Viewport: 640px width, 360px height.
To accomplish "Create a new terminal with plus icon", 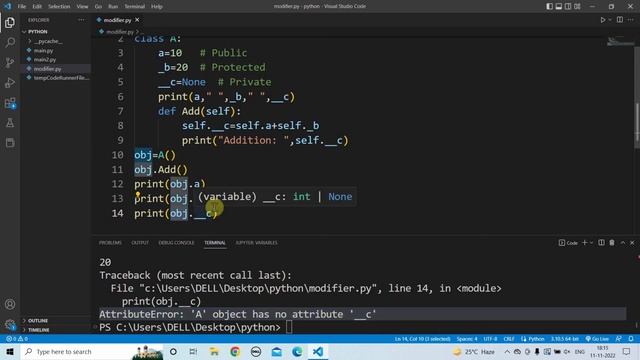I will coord(584,242).
